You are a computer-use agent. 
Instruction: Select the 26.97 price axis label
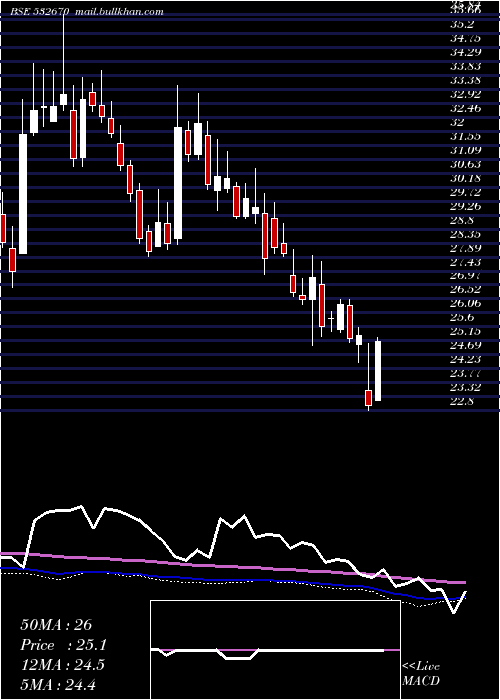tap(465, 276)
